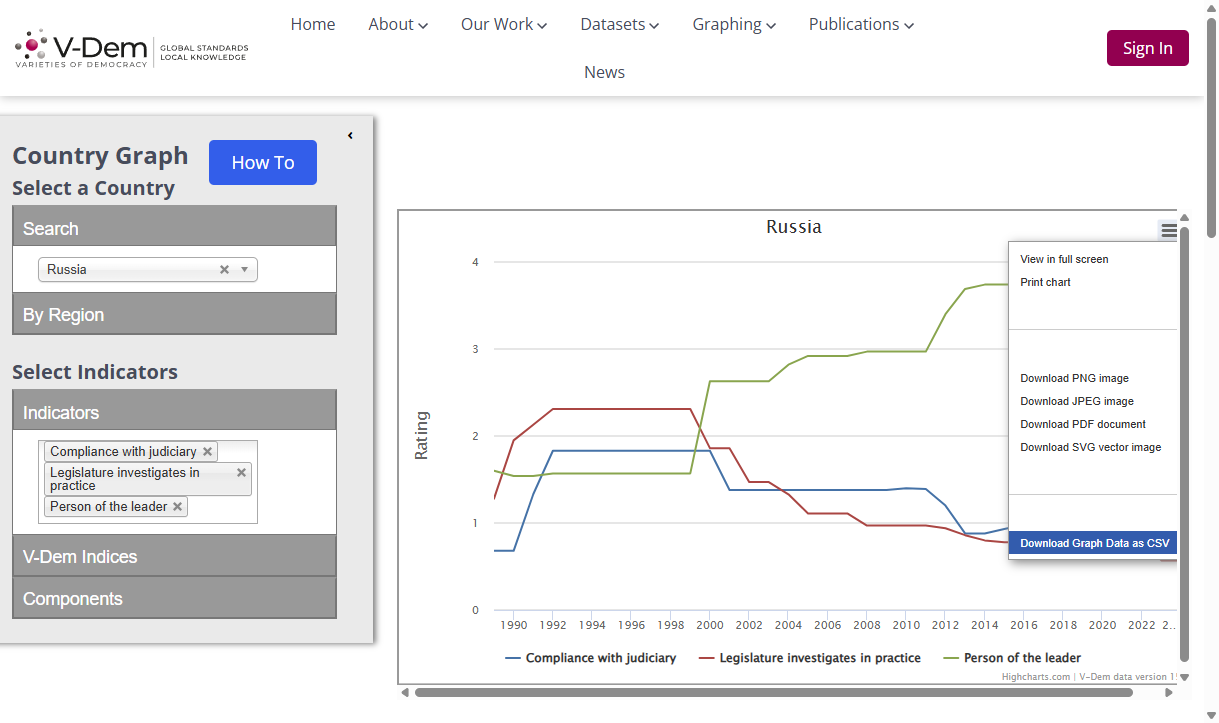Click the Sign In button
The width and height of the screenshot is (1219, 723).
click(1147, 48)
